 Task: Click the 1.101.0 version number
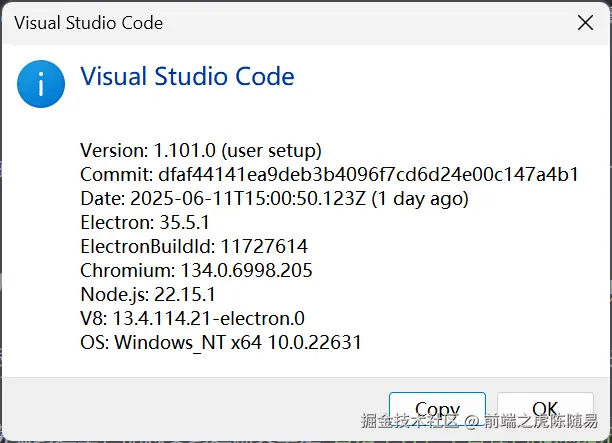click(x=185, y=151)
